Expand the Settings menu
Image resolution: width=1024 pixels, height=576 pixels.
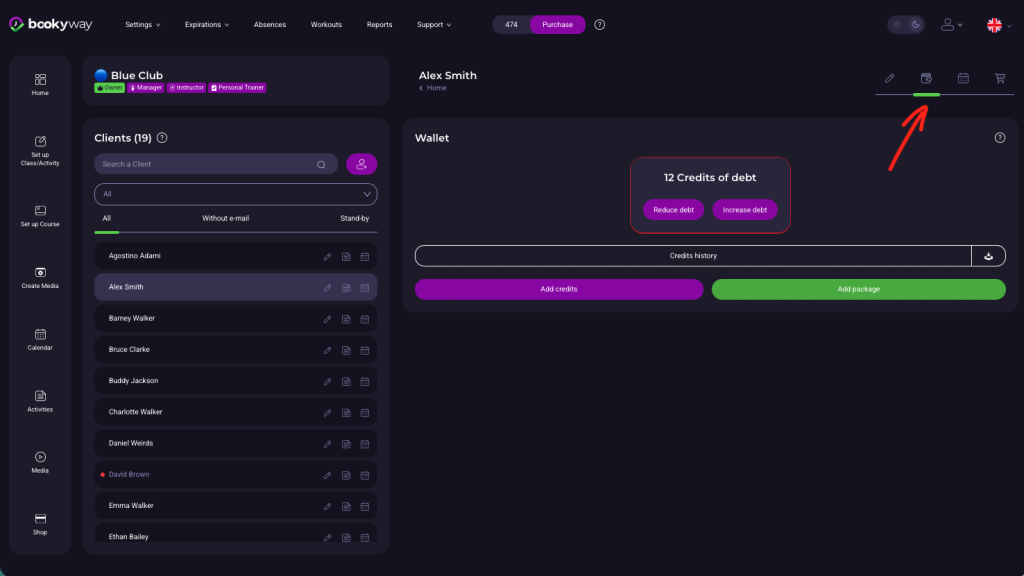pyautogui.click(x=143, y=25)
